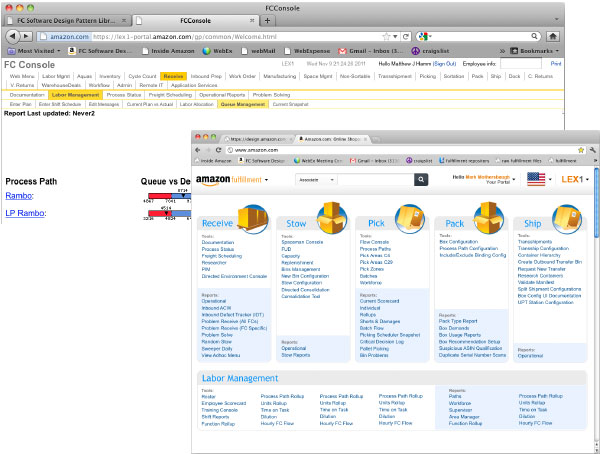Viewport: 600px width, 454px height.
Task: Click the dark search button in amazon fulfillment
Action: pyautogui.click(x=421, y=180)
